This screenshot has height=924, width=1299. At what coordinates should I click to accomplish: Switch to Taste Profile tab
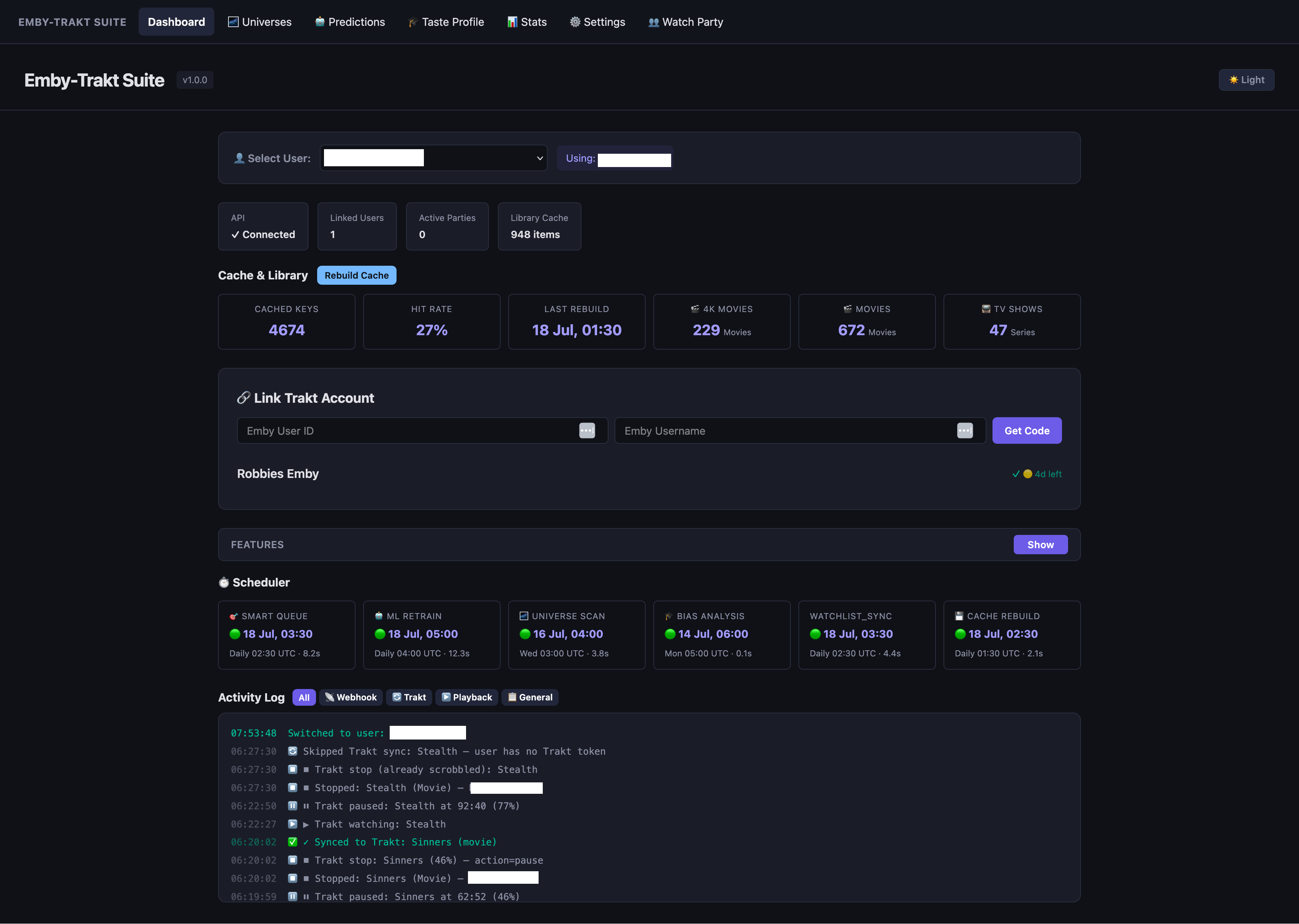[x=446, y=22]
